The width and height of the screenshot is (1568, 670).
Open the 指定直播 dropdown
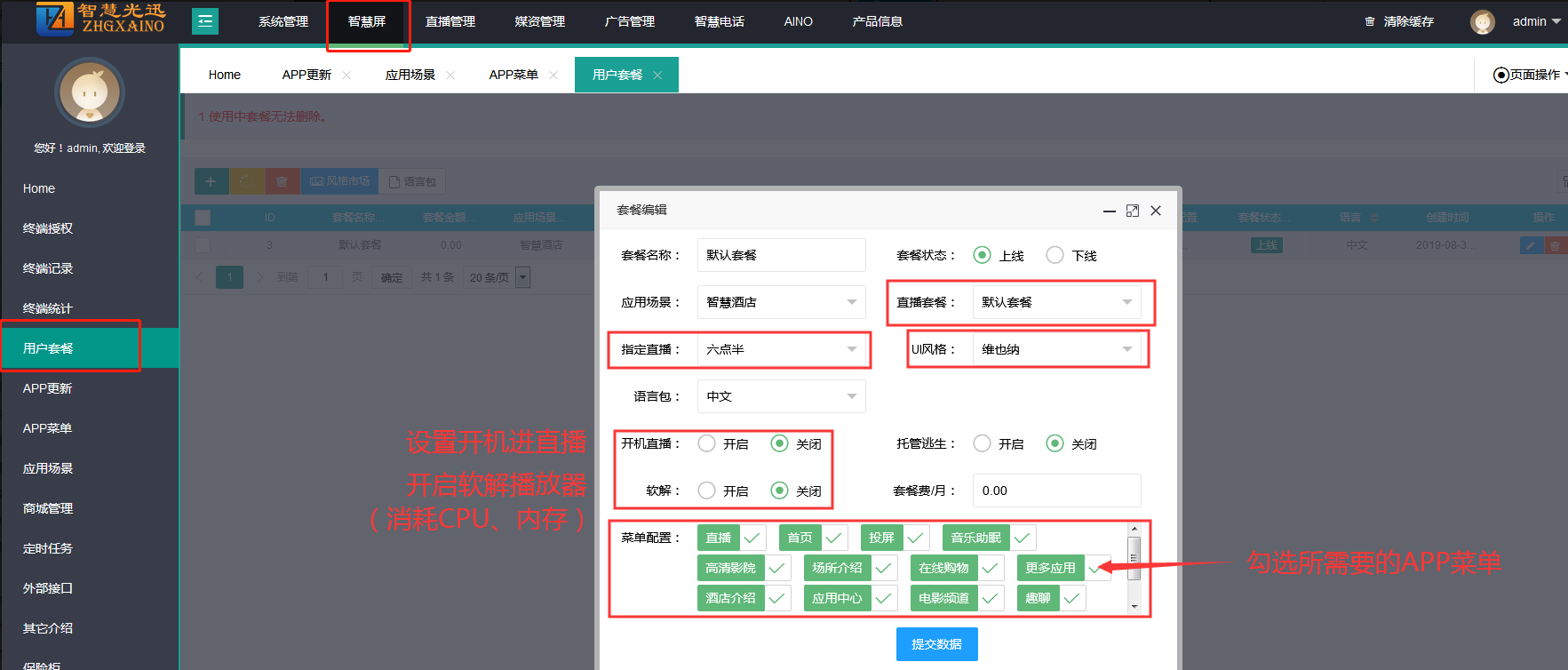[781, 349]
